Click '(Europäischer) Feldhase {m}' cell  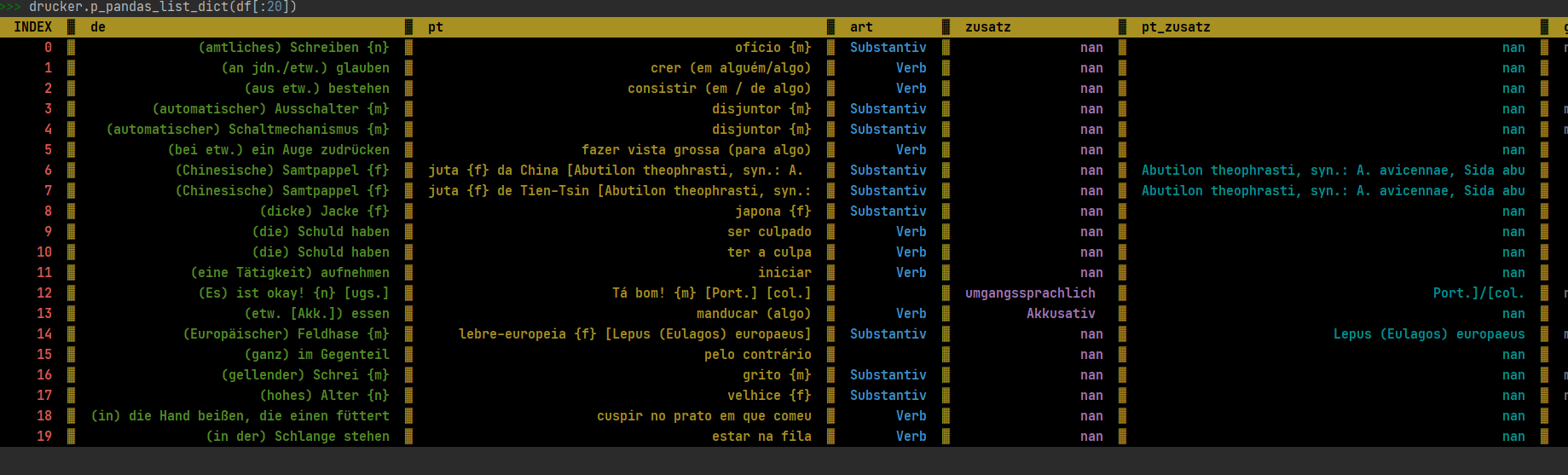click(286, 334)
